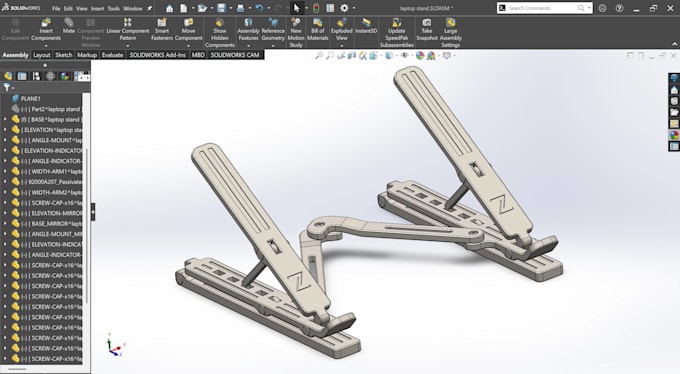This screenshot has width=680, height=374.
Task: Pin the menu bar with pushpin icon
Action: 150,8
